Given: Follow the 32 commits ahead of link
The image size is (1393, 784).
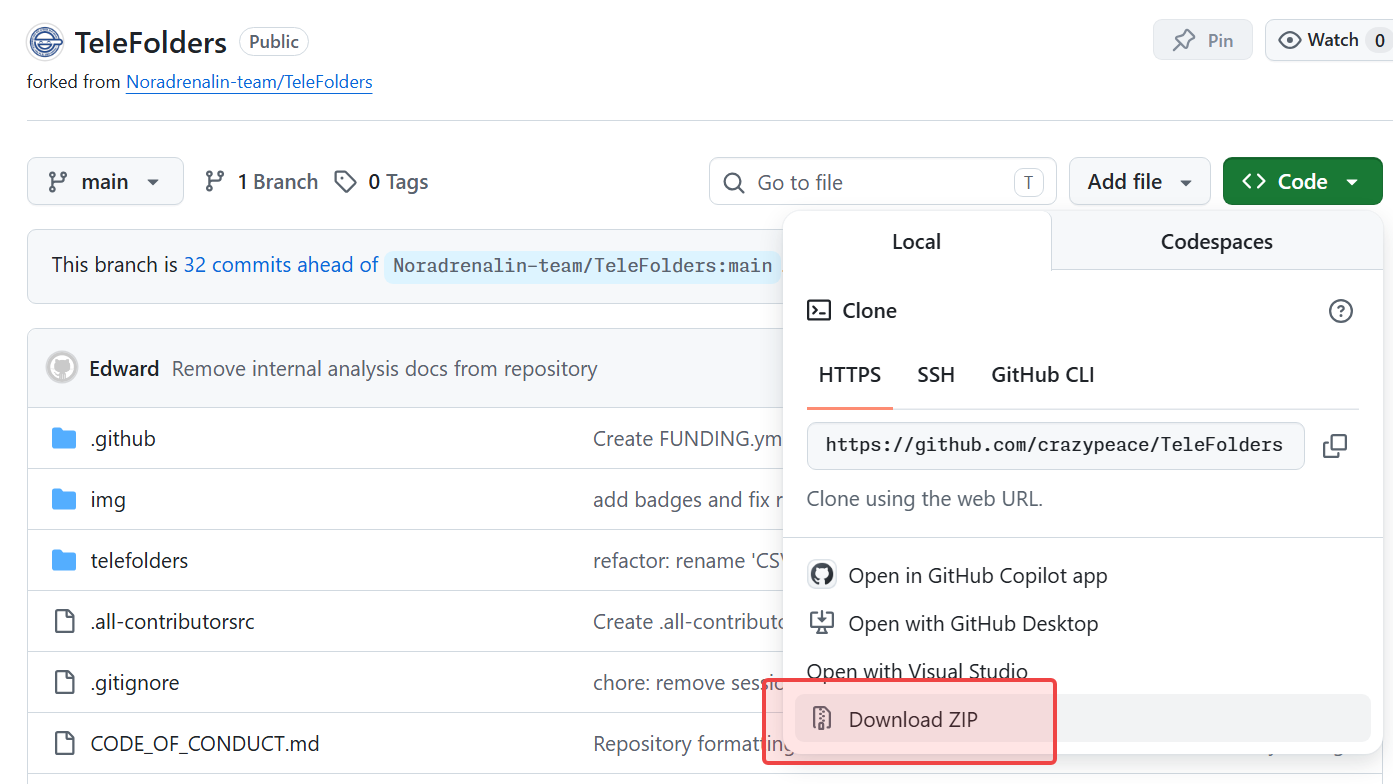Looking at the screenshot, I should click(x=281, y=265).
